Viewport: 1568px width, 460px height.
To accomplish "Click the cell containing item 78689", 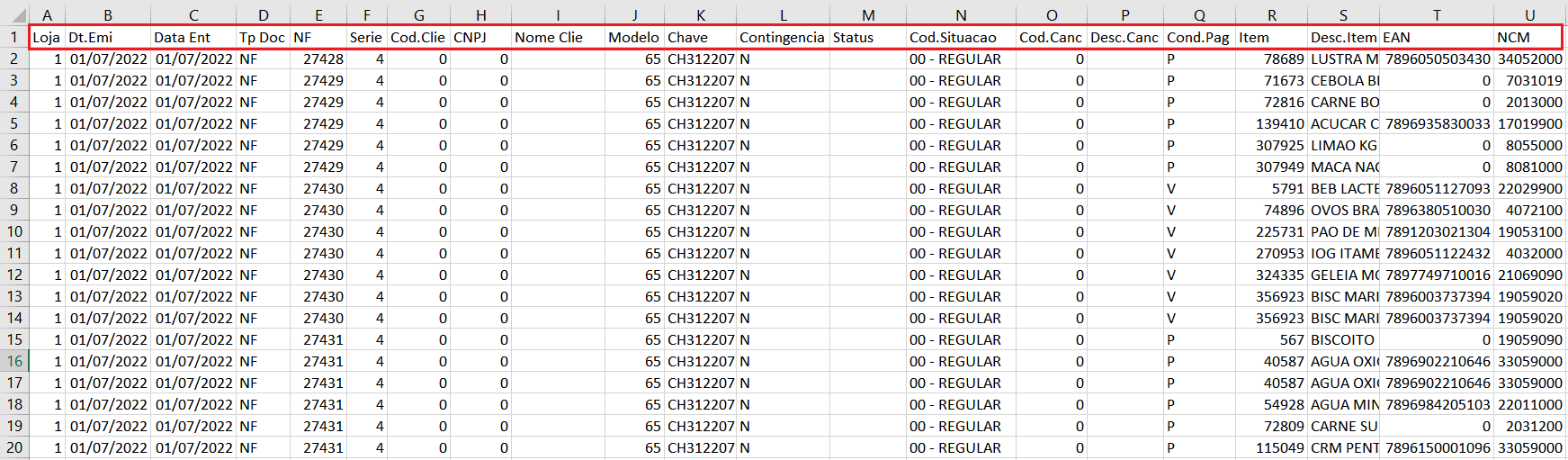I will click(x=1271, y=59).
